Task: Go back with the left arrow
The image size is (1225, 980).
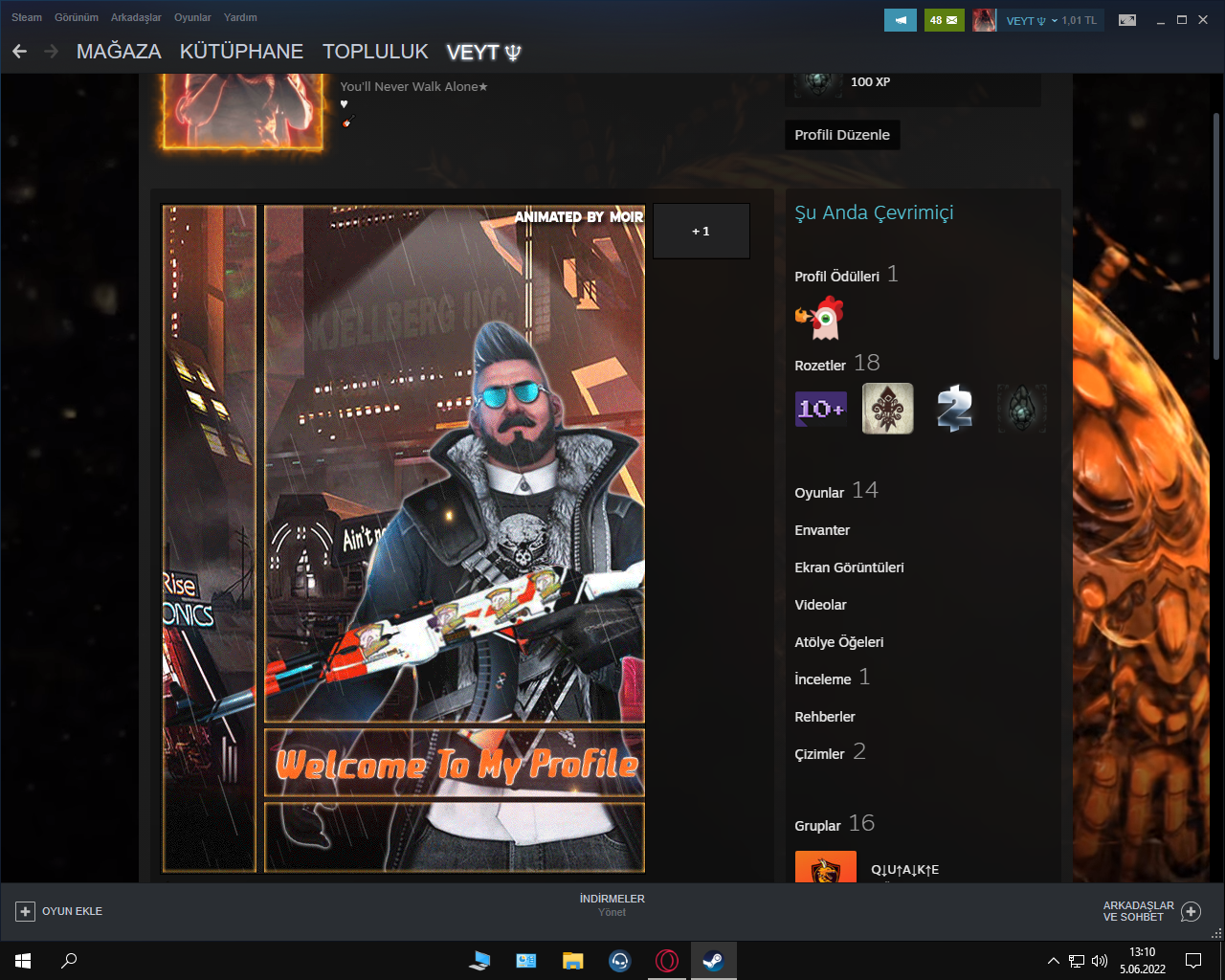Action: (20, 52)
